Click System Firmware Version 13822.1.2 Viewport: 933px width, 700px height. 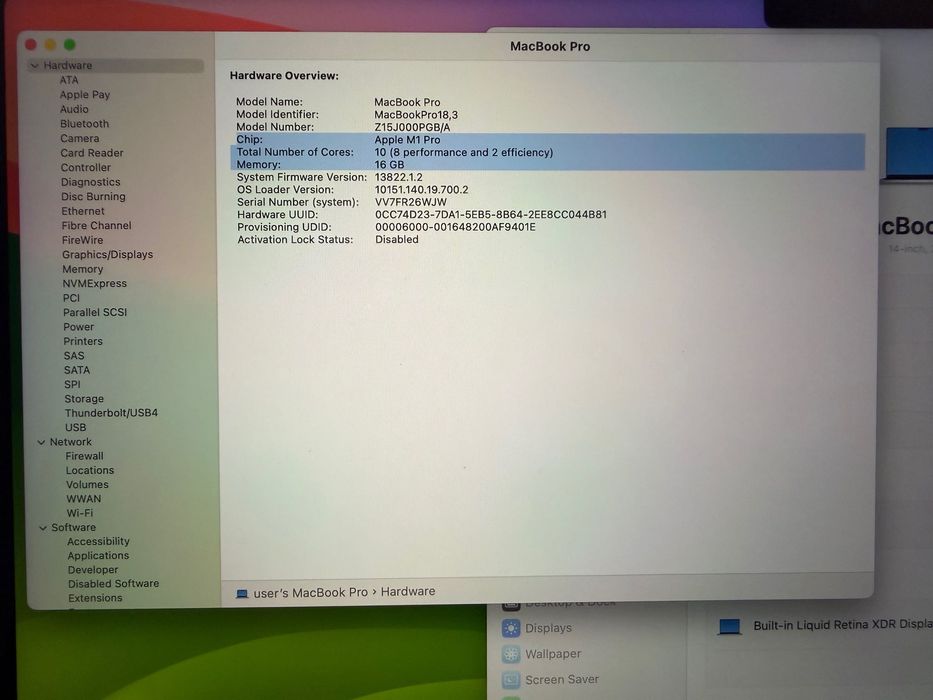399,177
